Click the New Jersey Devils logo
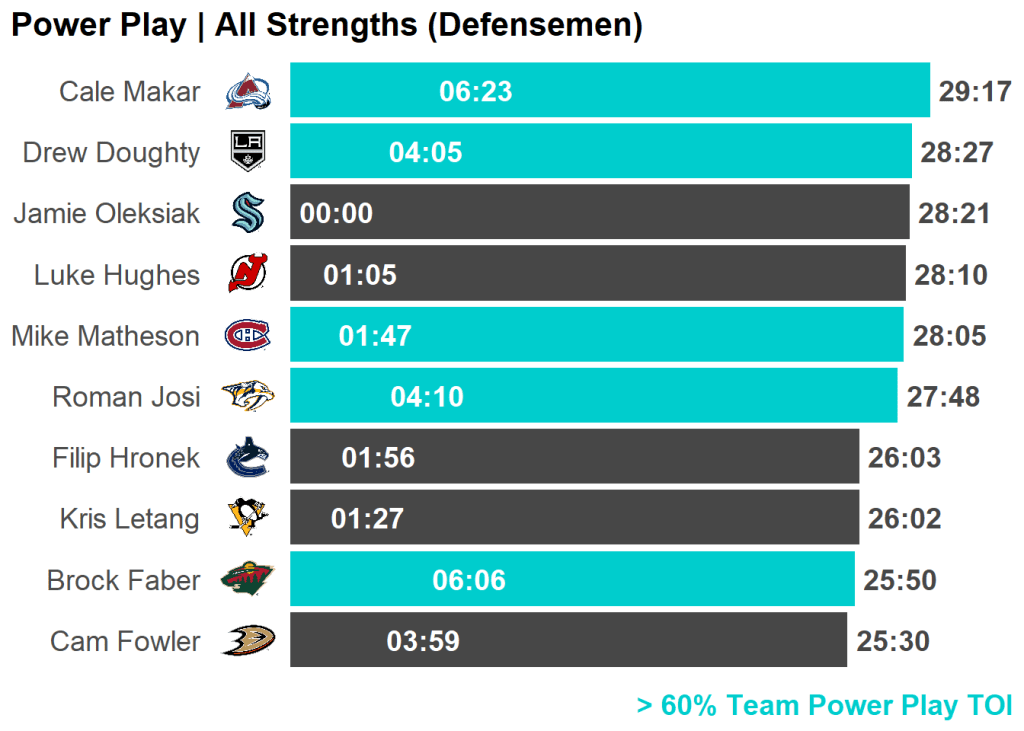The height and width of the screenshot is (731, 1024). tap(247, 274)
